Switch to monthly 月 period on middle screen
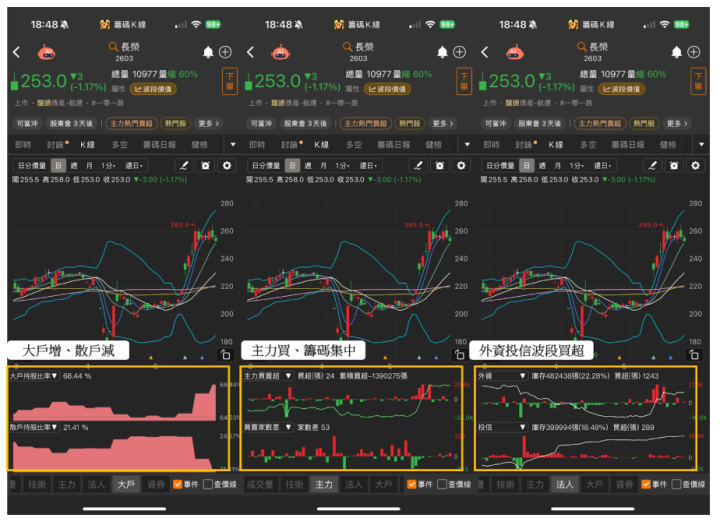 point(323,165)
